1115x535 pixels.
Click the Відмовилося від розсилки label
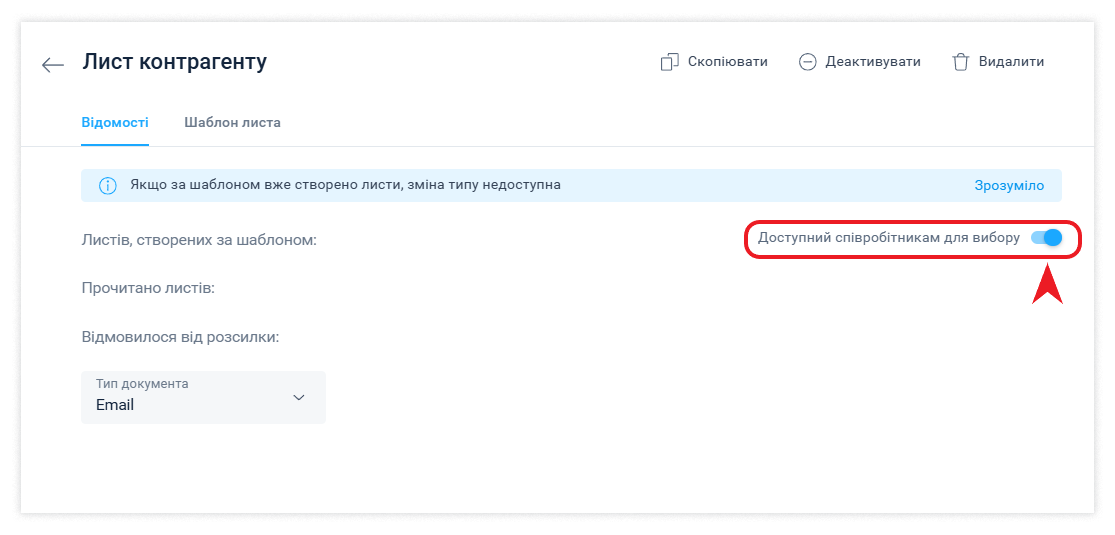[x=180, y=336]
